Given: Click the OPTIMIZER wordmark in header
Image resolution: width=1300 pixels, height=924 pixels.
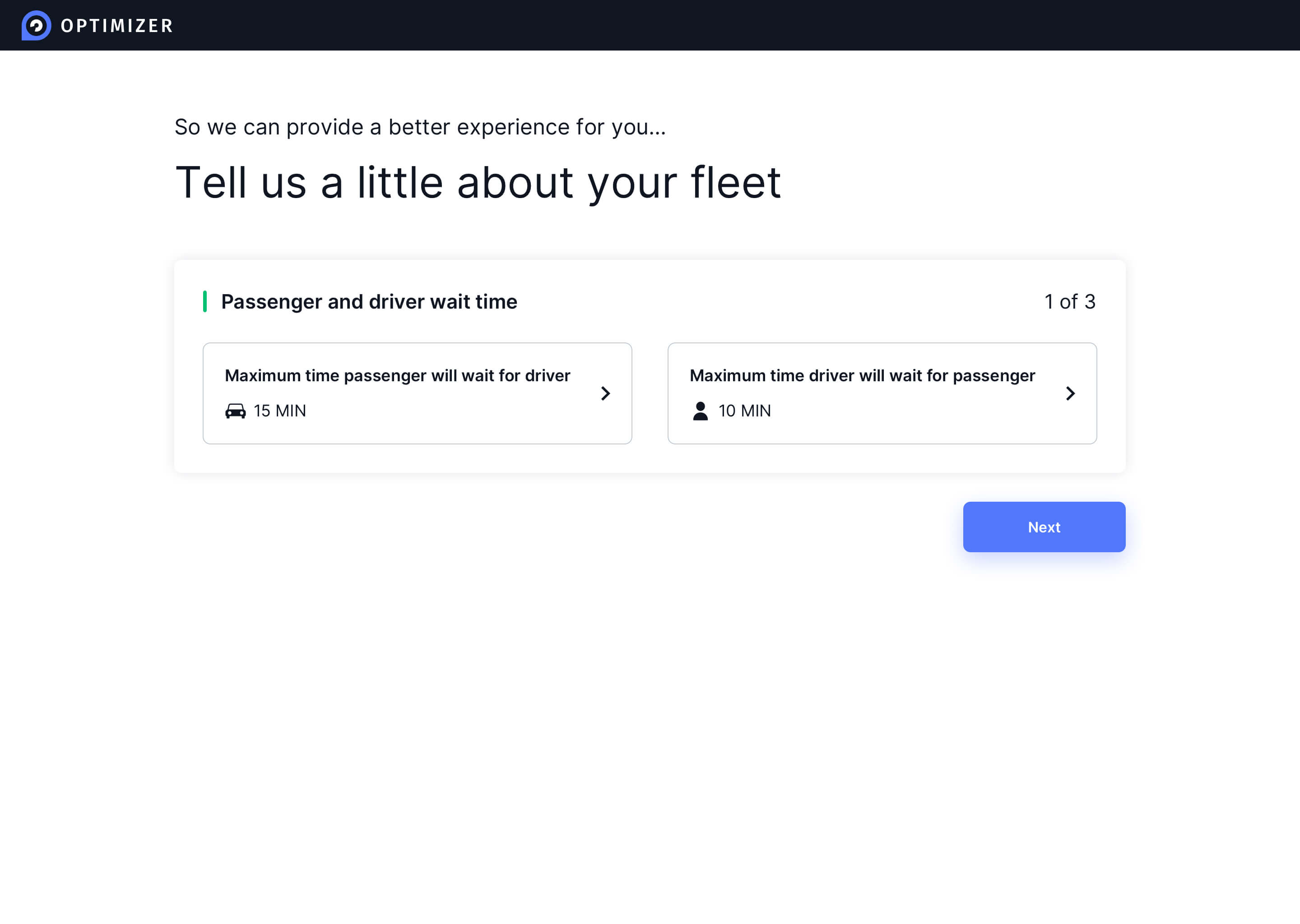Looking at the screenshot, I should [x=116, y=26].
